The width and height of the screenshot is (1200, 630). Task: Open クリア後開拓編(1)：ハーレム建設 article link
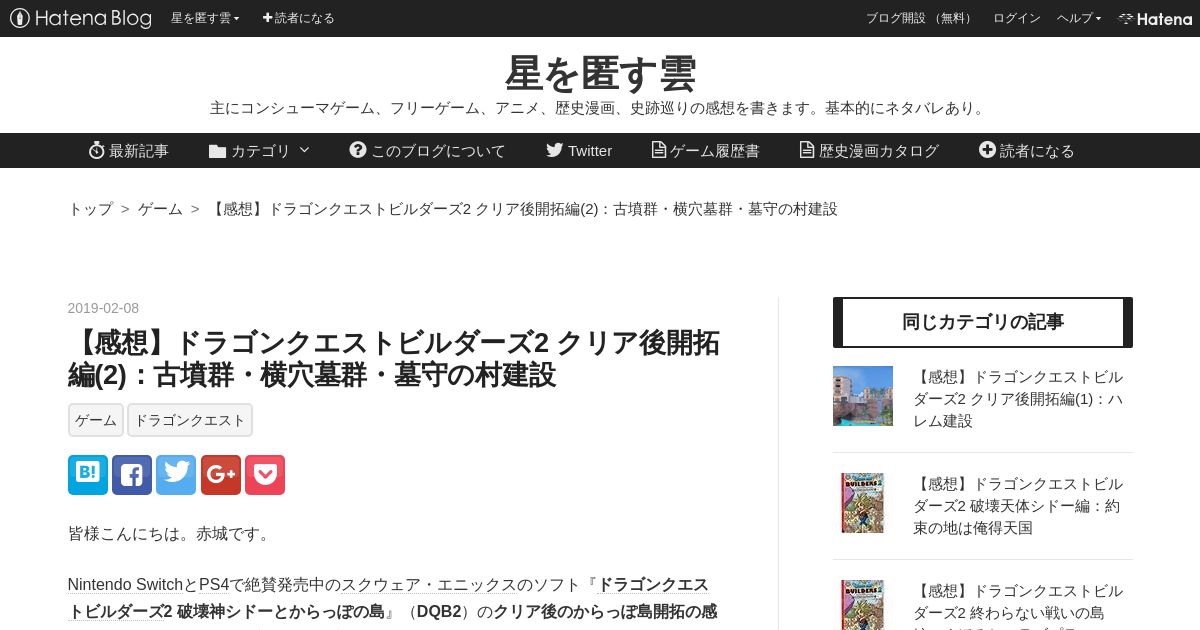coord(1018,399)
